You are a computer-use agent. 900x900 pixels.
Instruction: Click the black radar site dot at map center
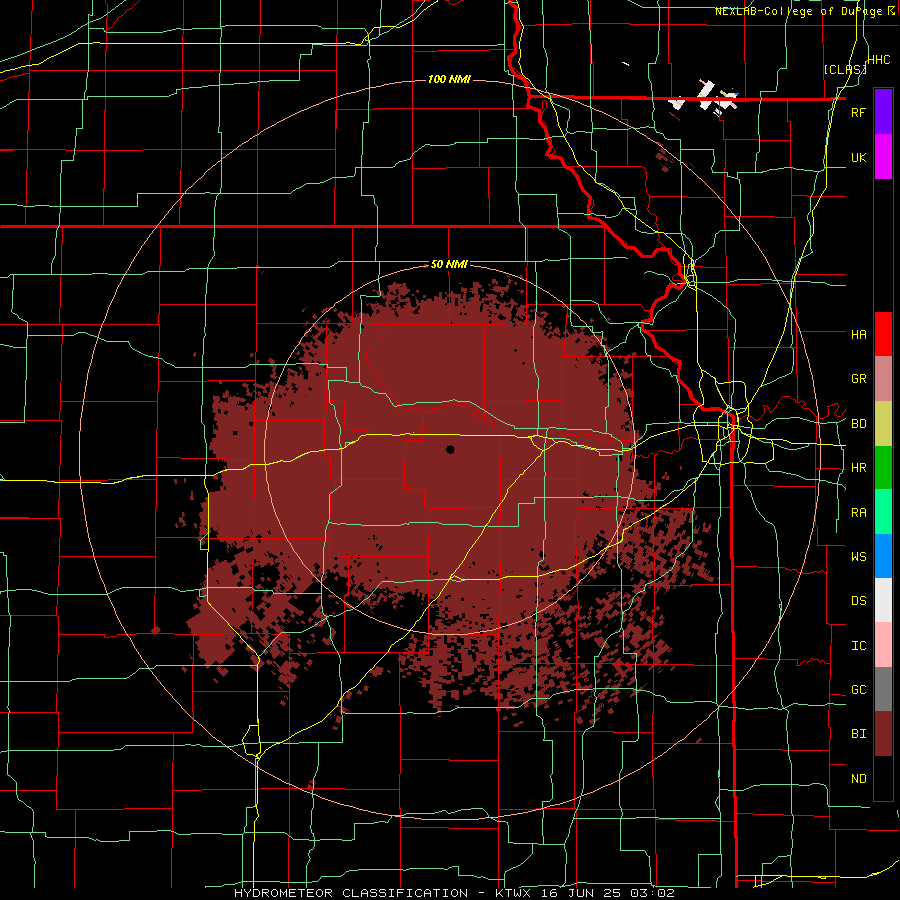450,449
